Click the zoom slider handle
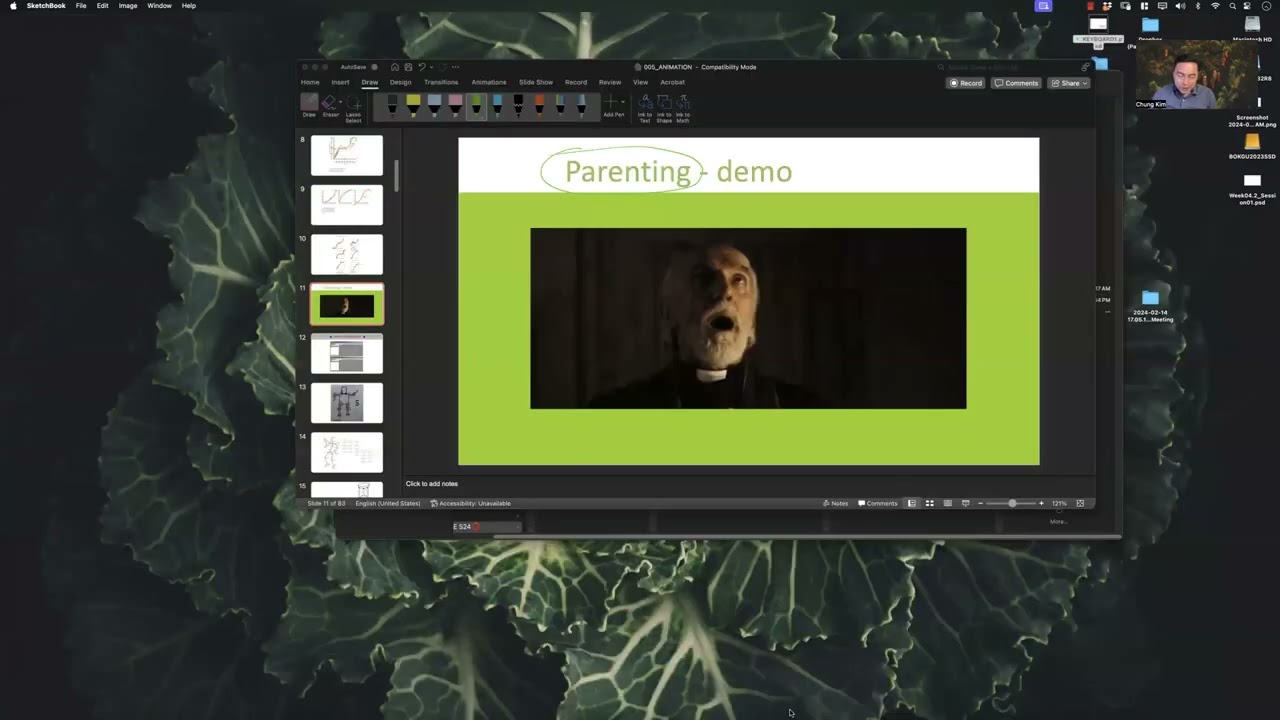The width and height of the screenshot is (1280, 720). coord(1012,503)
